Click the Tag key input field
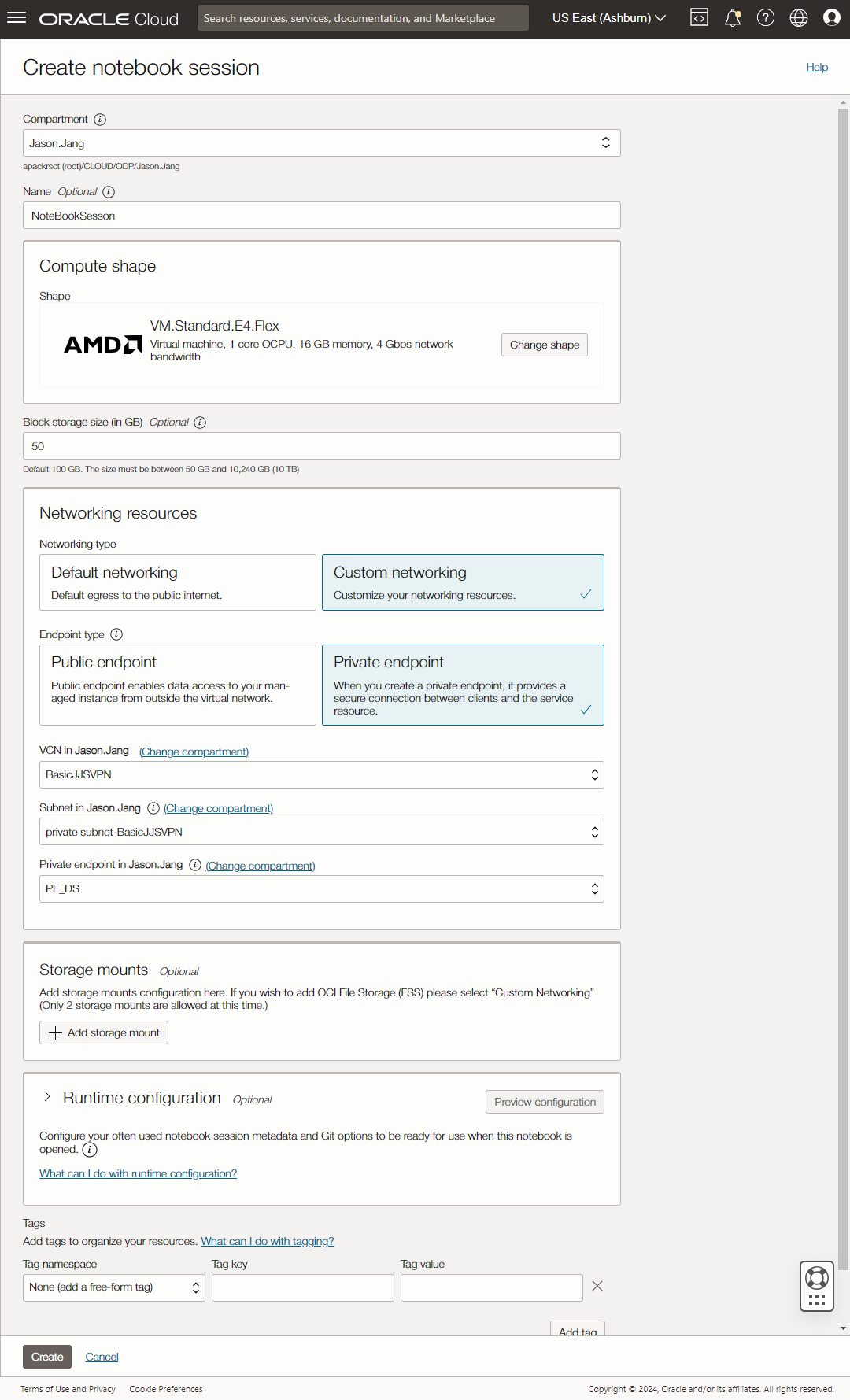Image resolution: width=850 pixels, height=1400 pixels. 303,1287
